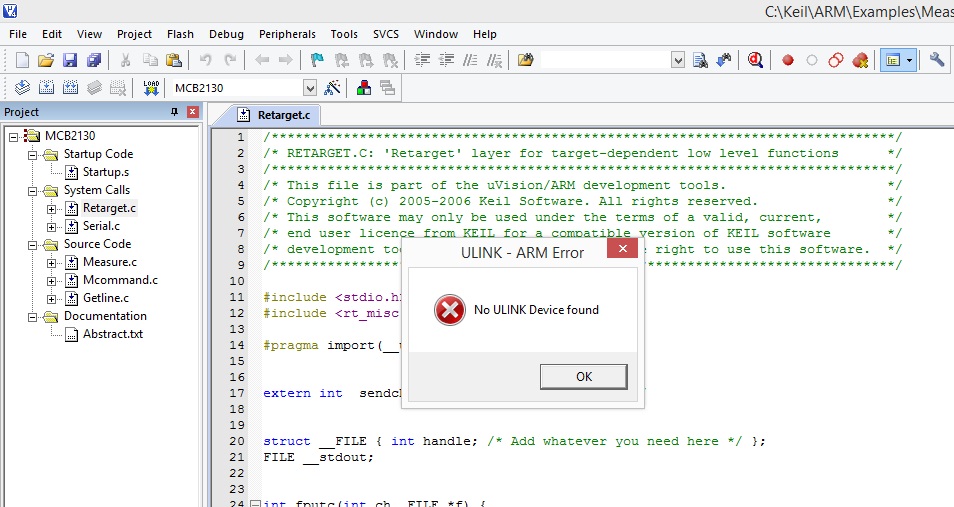Click Find in Files folder icon
Image resolution: width=954 pixels, height=507 pixels.
click(525, 60)
